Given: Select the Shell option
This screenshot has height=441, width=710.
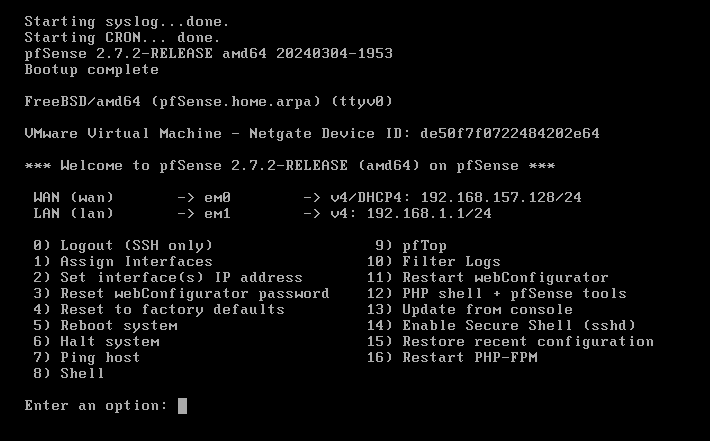Looking at the screenshot, I should [x=69, y=374].
